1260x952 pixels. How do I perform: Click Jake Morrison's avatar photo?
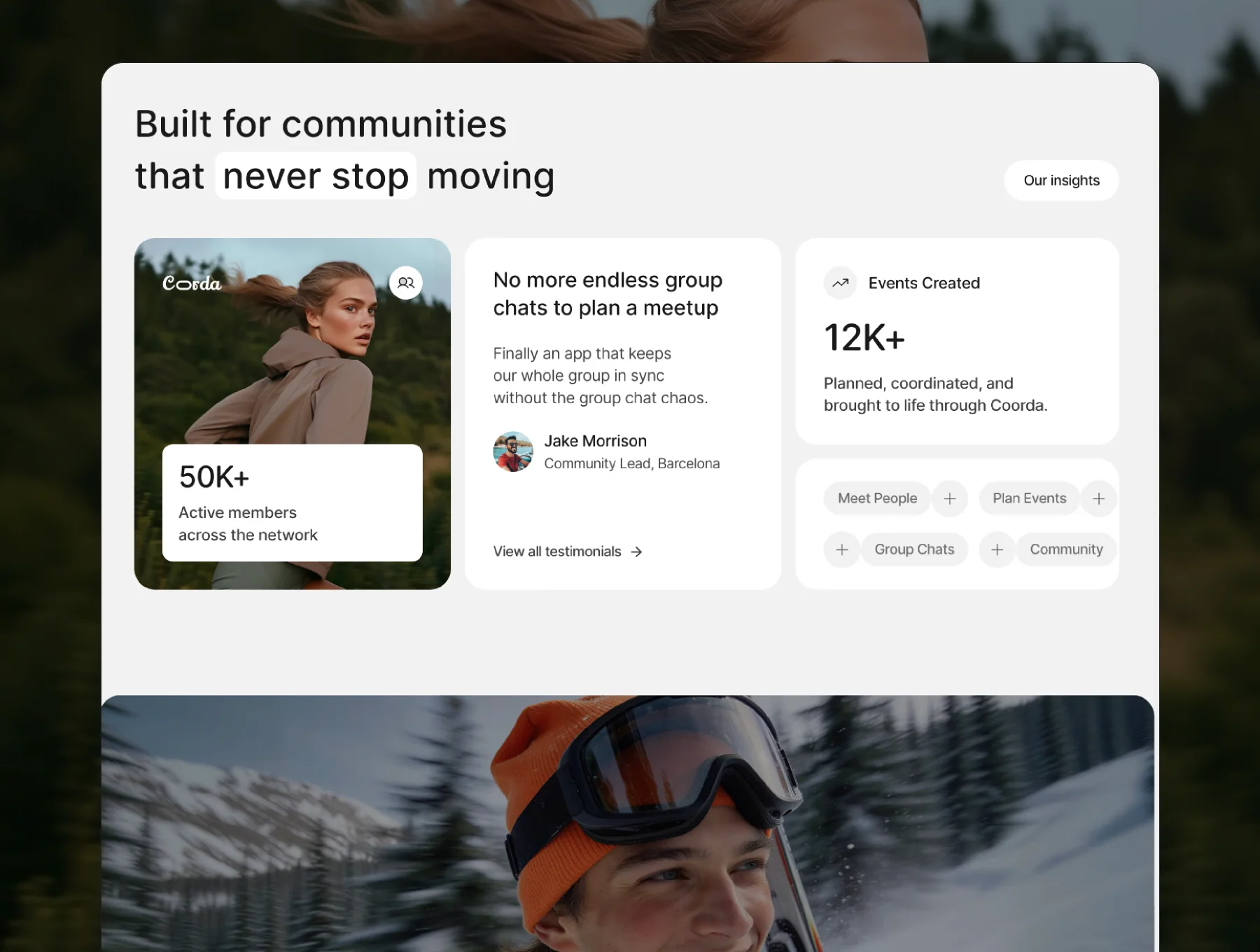tap(513, 451)
